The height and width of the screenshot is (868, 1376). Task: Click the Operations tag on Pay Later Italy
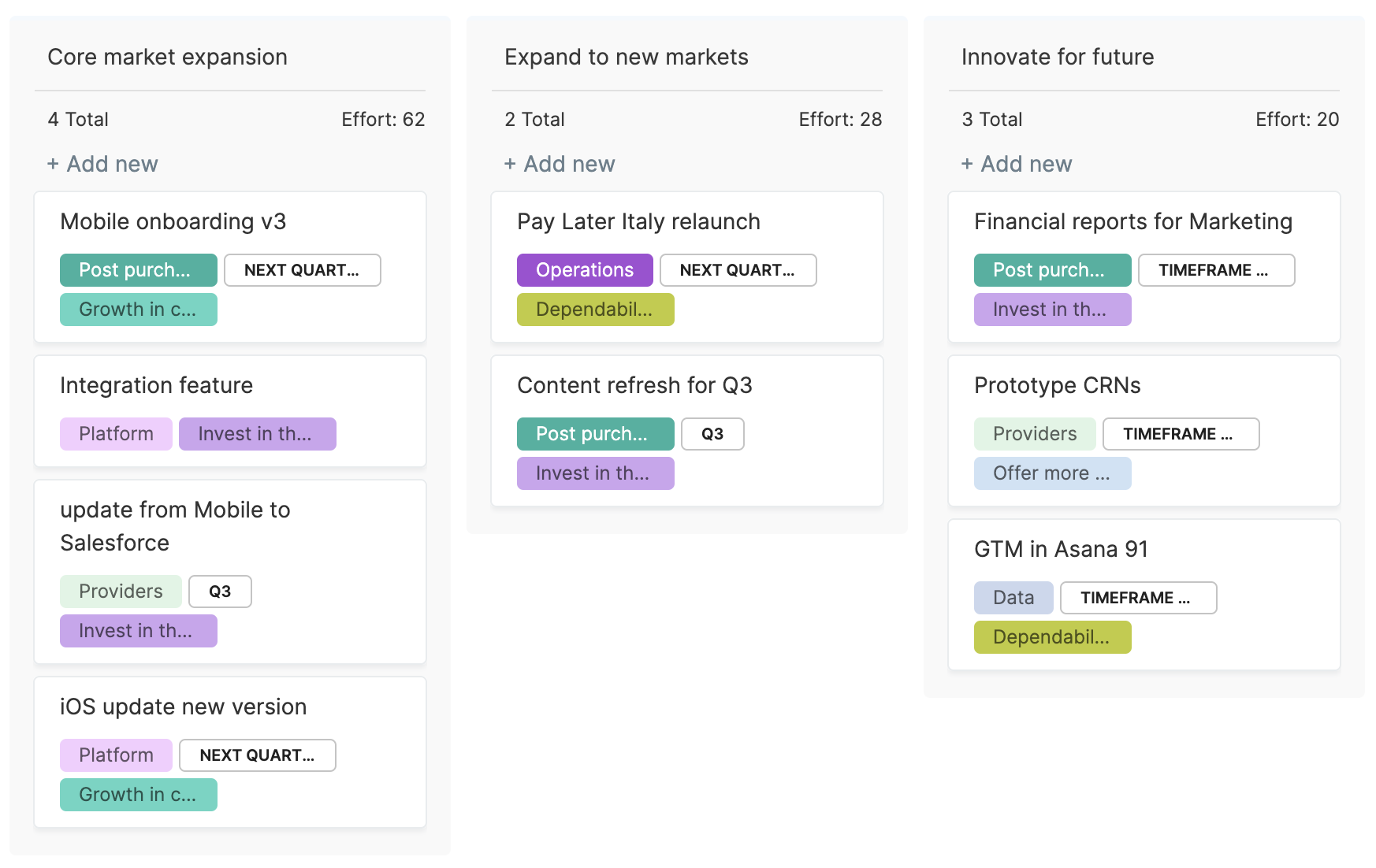(x=585, y=270)
